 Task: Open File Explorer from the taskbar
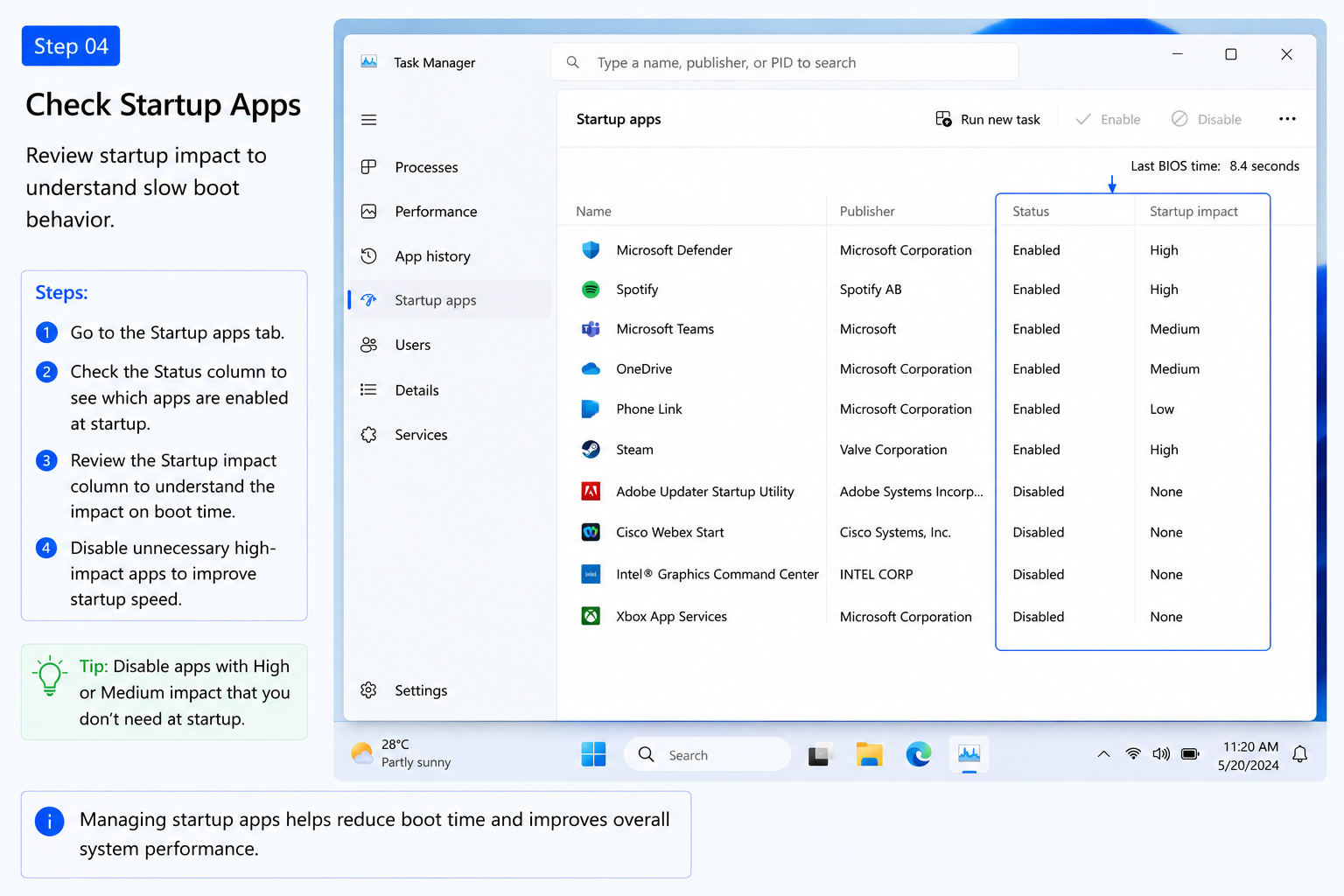point(869,753)
